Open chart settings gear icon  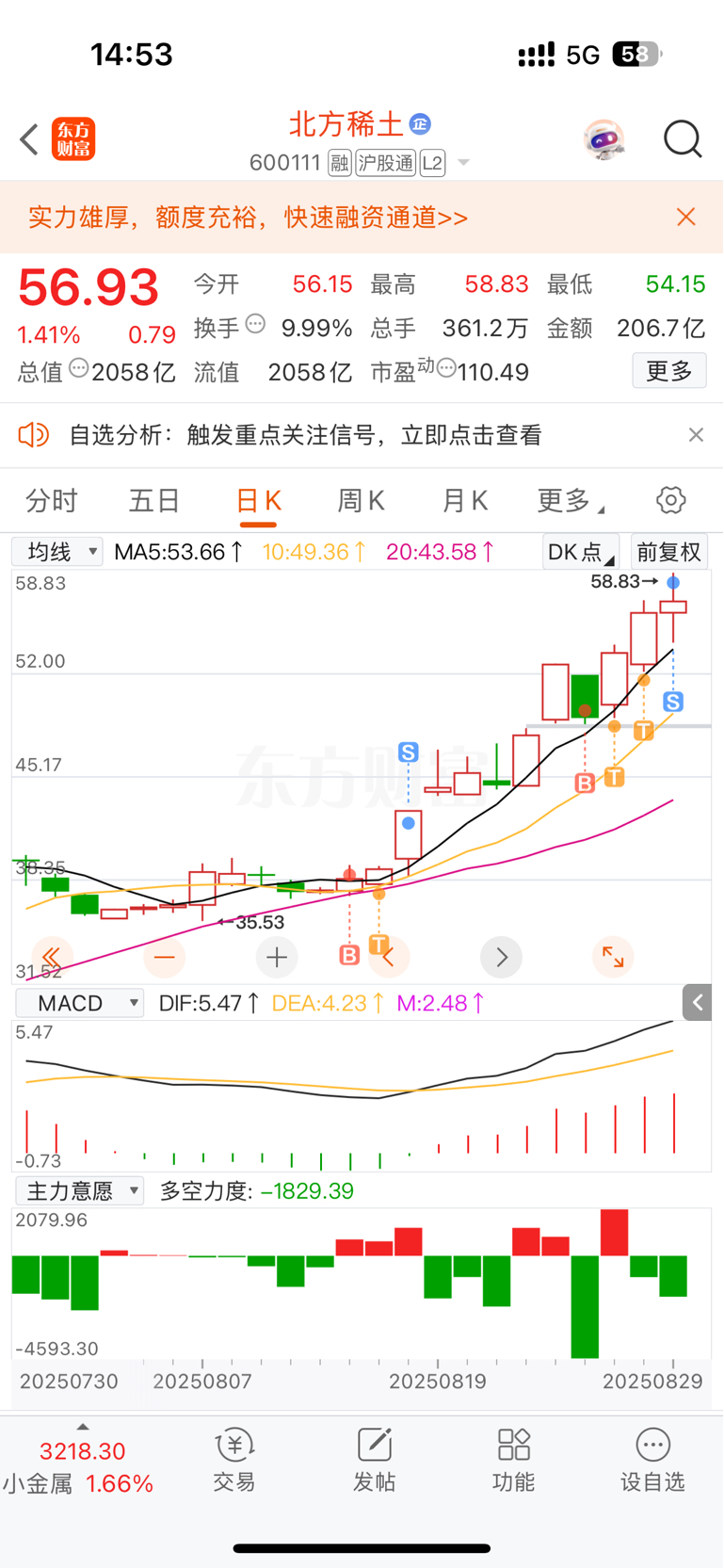[671, 500]
